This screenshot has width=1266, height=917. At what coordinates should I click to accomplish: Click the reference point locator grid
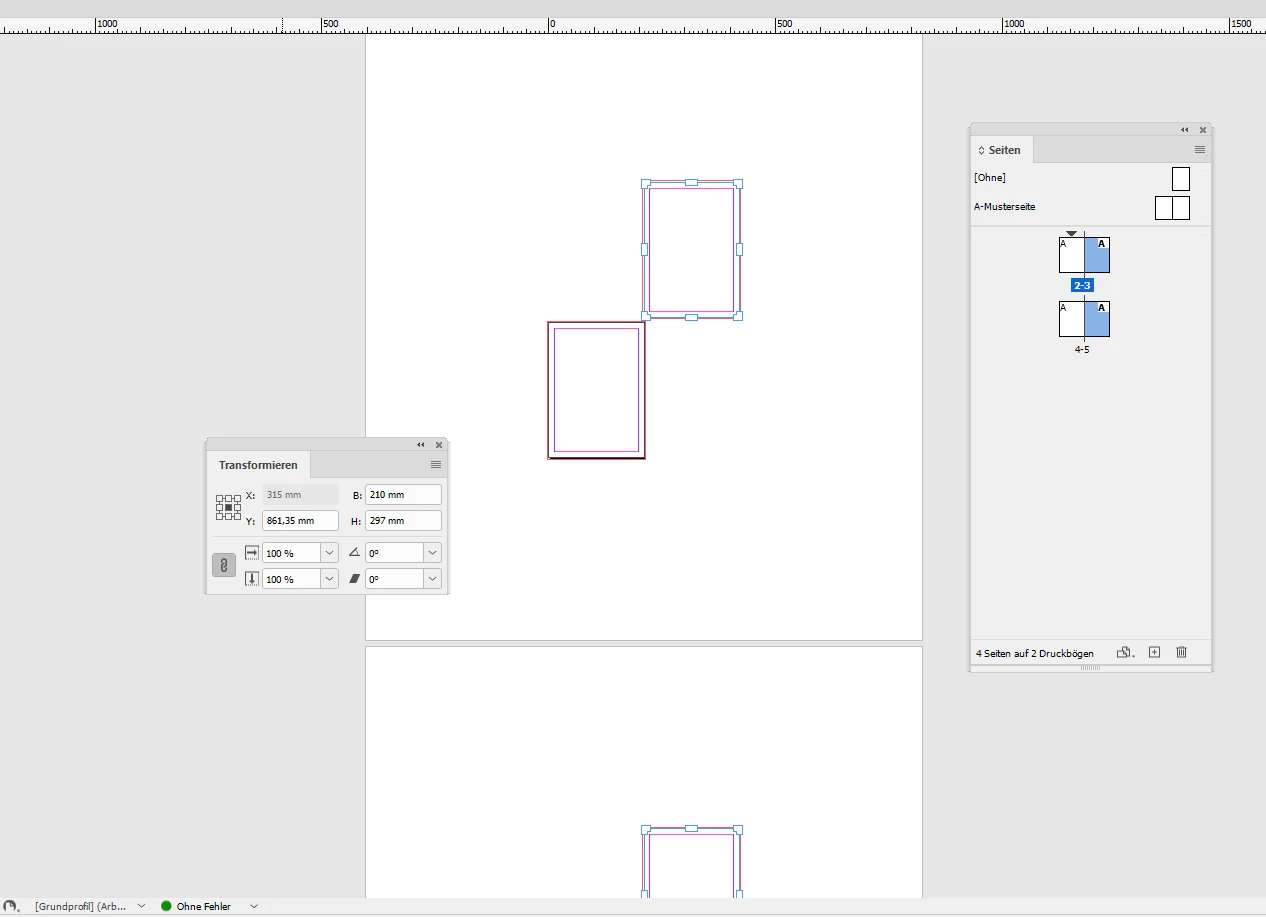[x=228, y=507]
